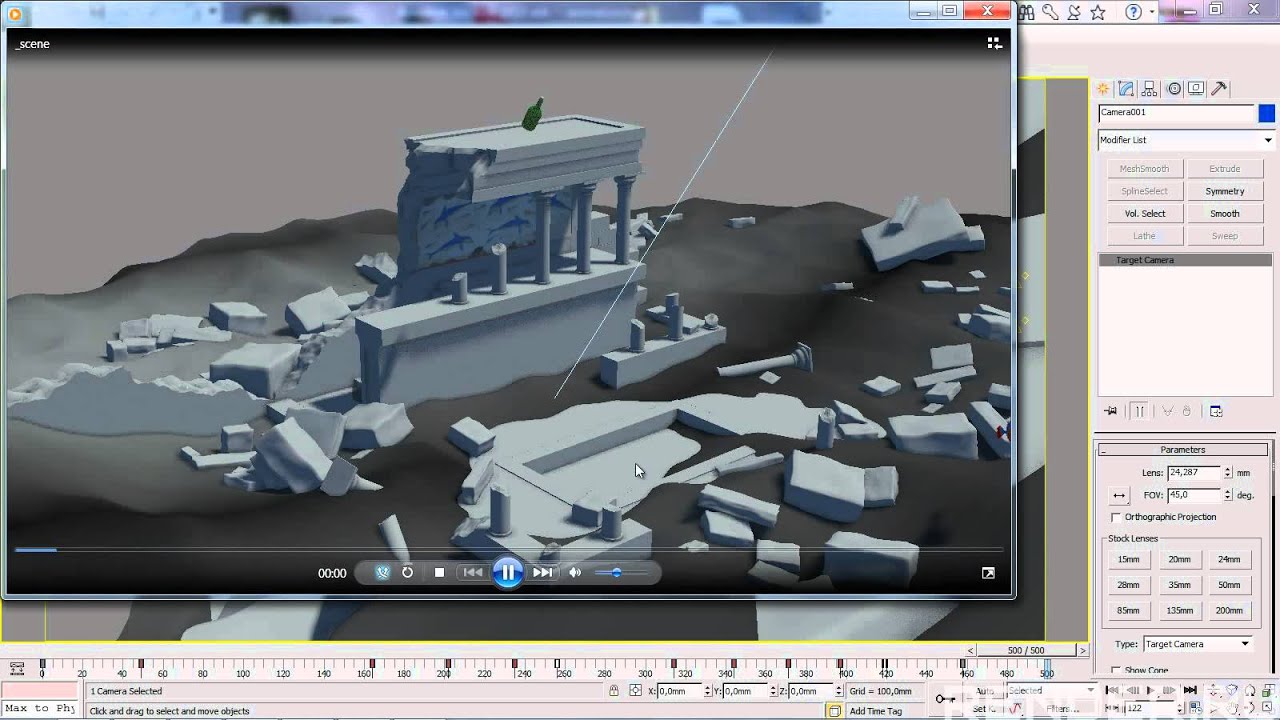Click the FOV value spinner

pos(1228,495)
